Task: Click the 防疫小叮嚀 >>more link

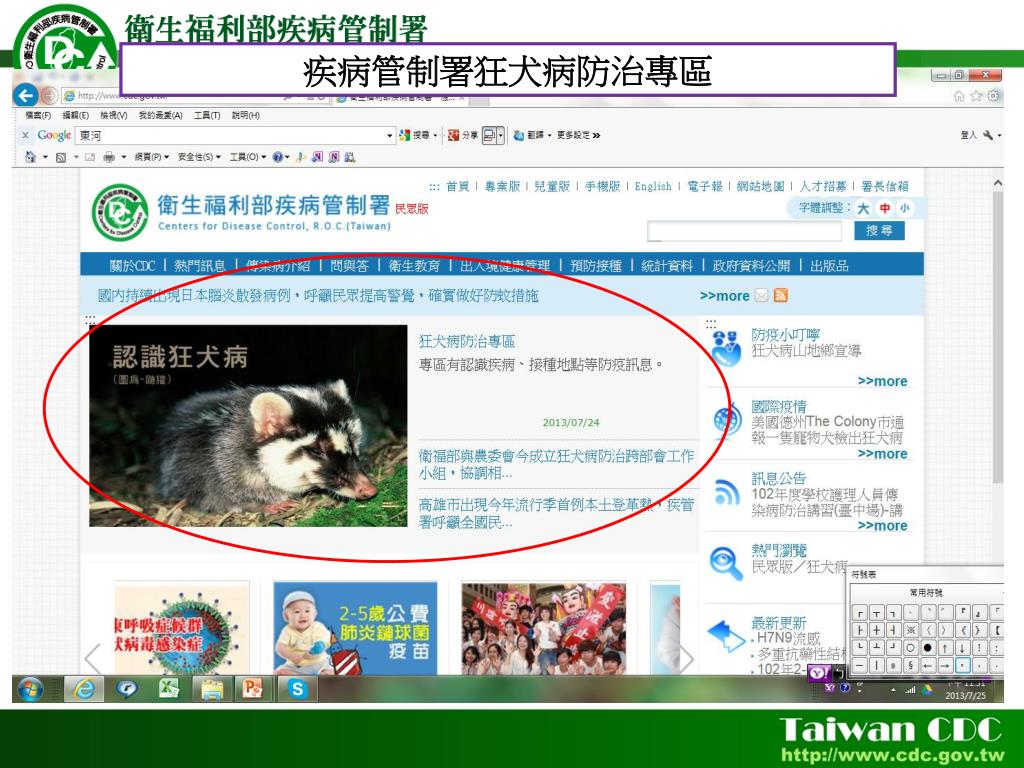Action: [882, 381]
